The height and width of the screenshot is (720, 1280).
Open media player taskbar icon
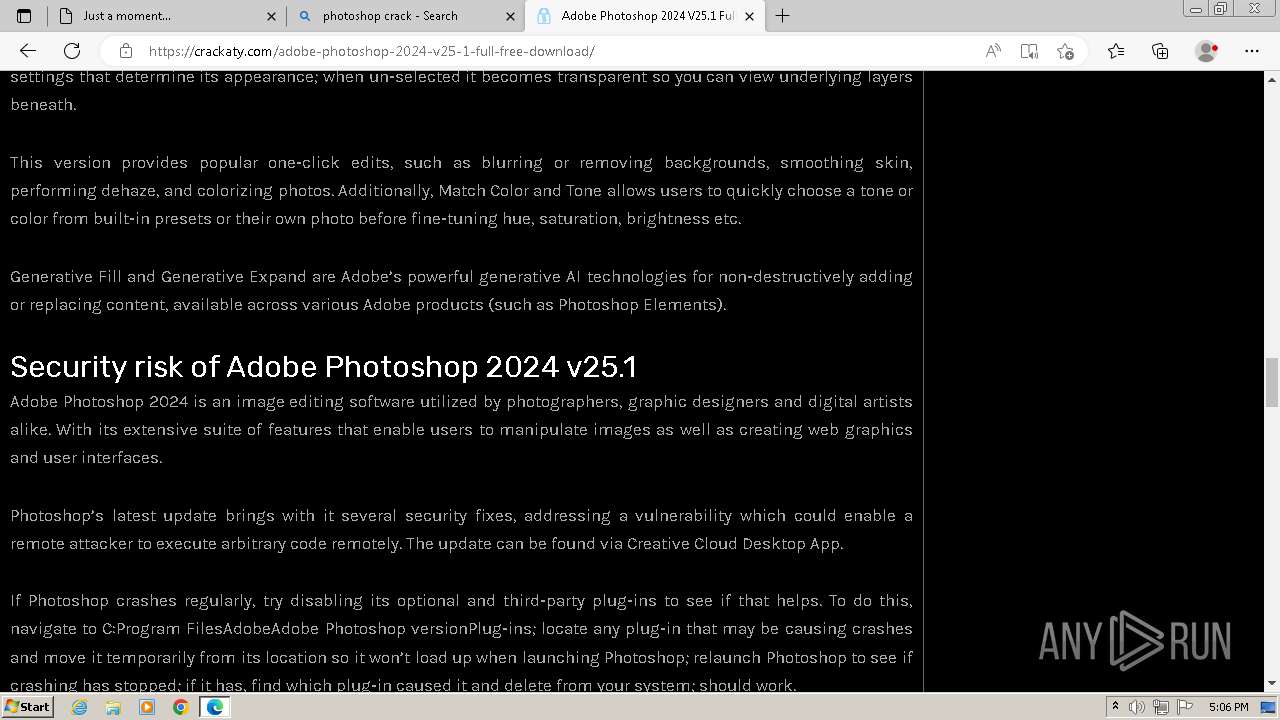click(x=147, y=707)
